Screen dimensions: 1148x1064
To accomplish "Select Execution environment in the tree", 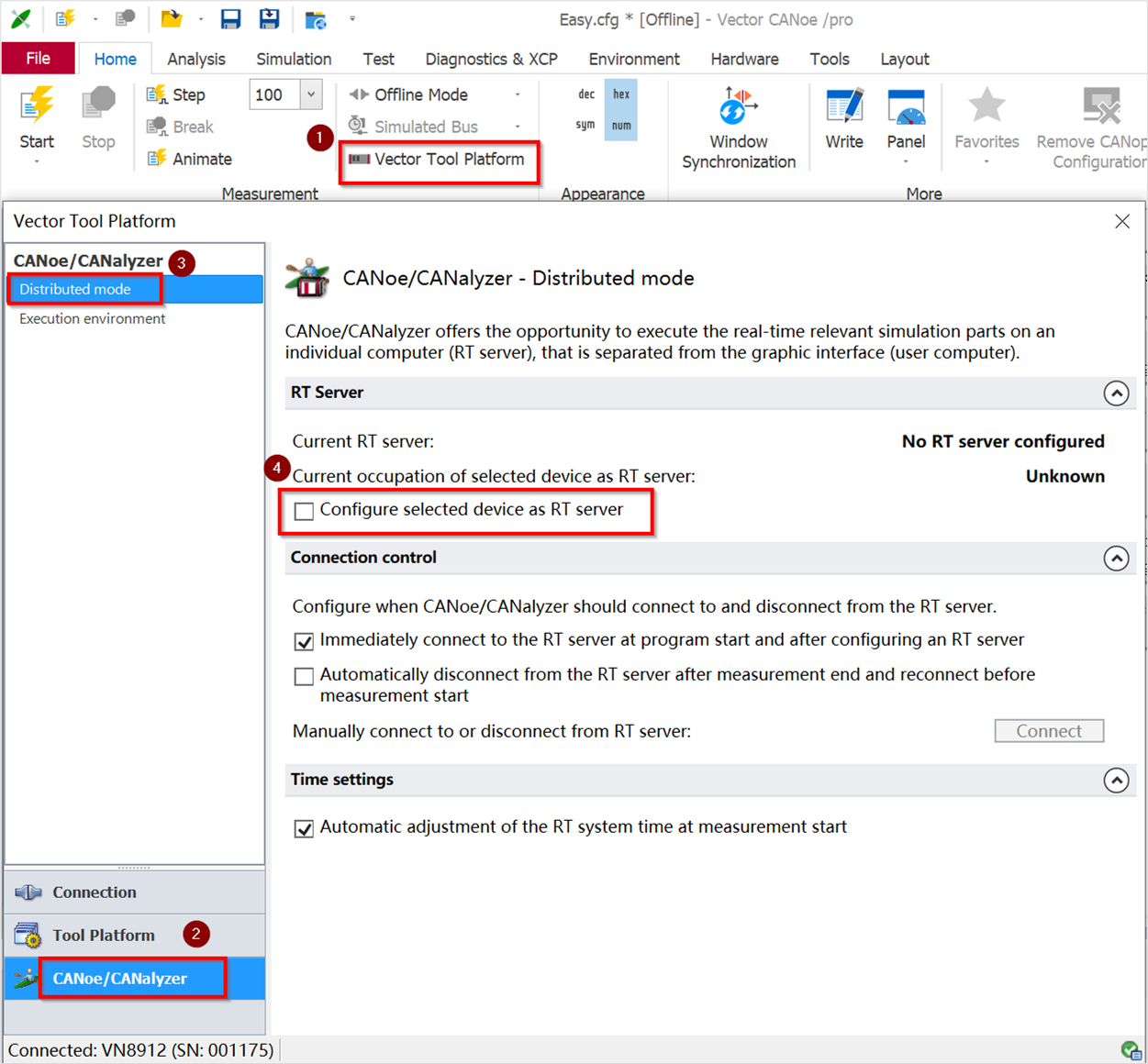I will pos(92,318).
